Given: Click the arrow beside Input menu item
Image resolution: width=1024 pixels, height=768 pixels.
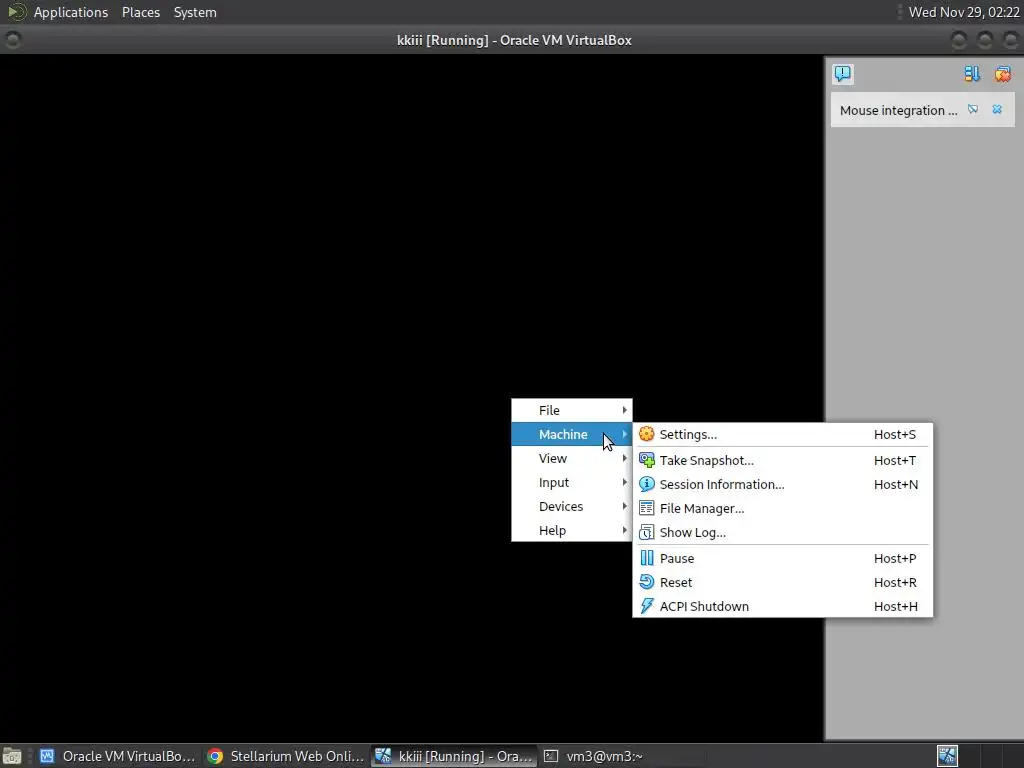Looking at the screenshot, I should pyautogui.click(x=624, y=483).
